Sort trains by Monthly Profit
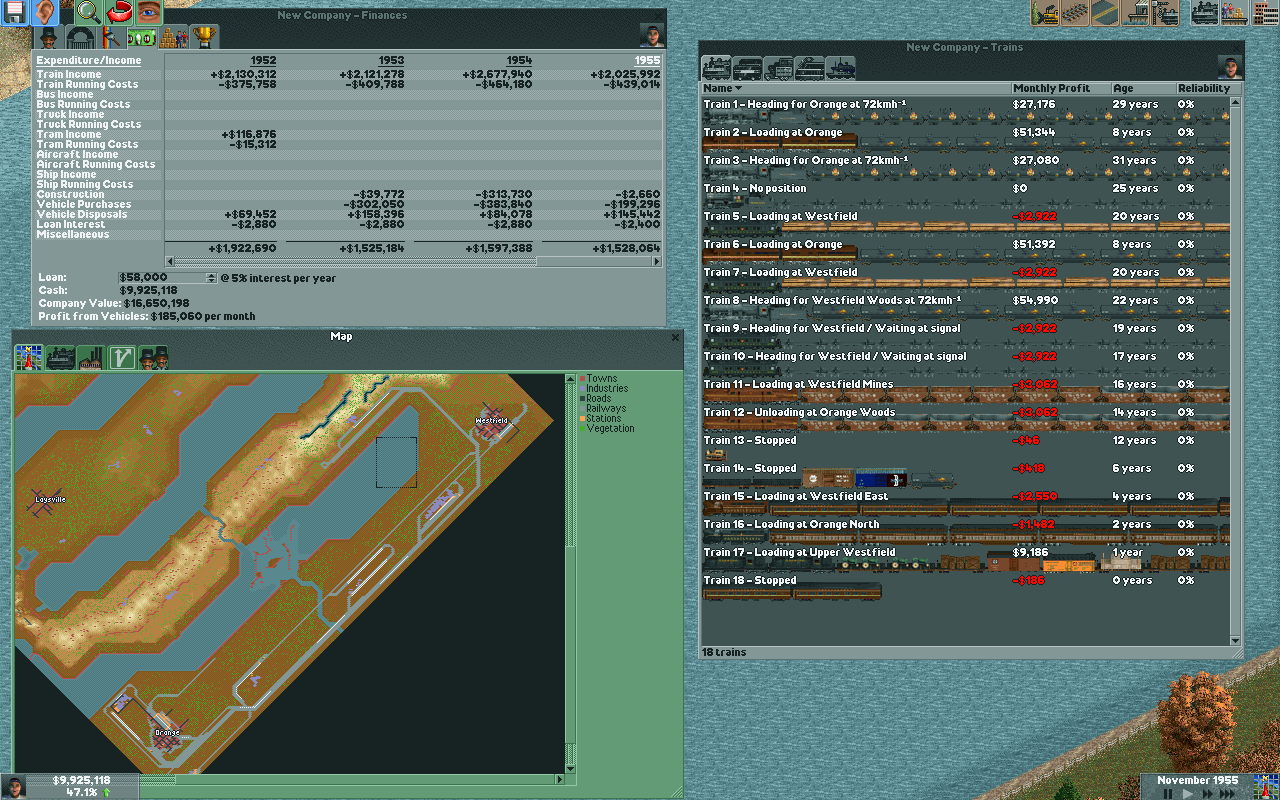1280x800 pixels. click(1061, 88)
